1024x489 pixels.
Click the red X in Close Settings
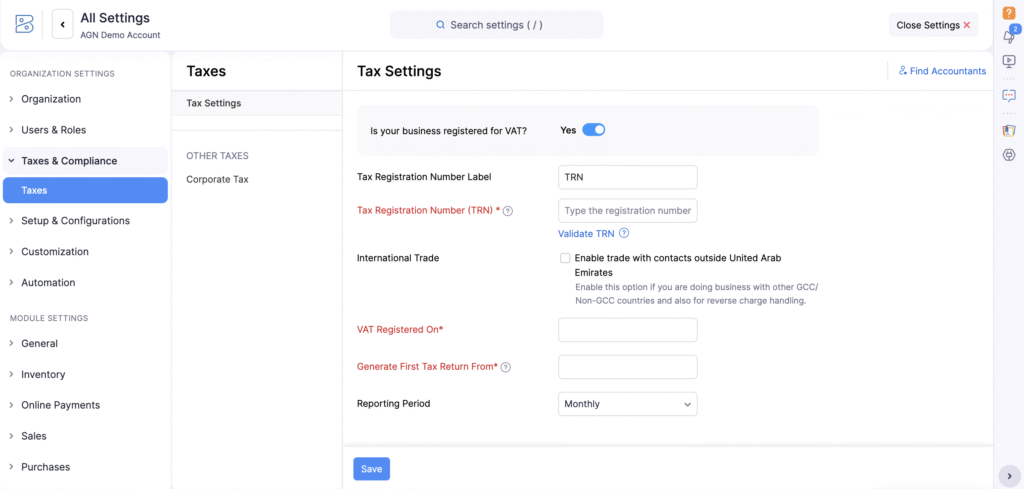click(967, 25)
